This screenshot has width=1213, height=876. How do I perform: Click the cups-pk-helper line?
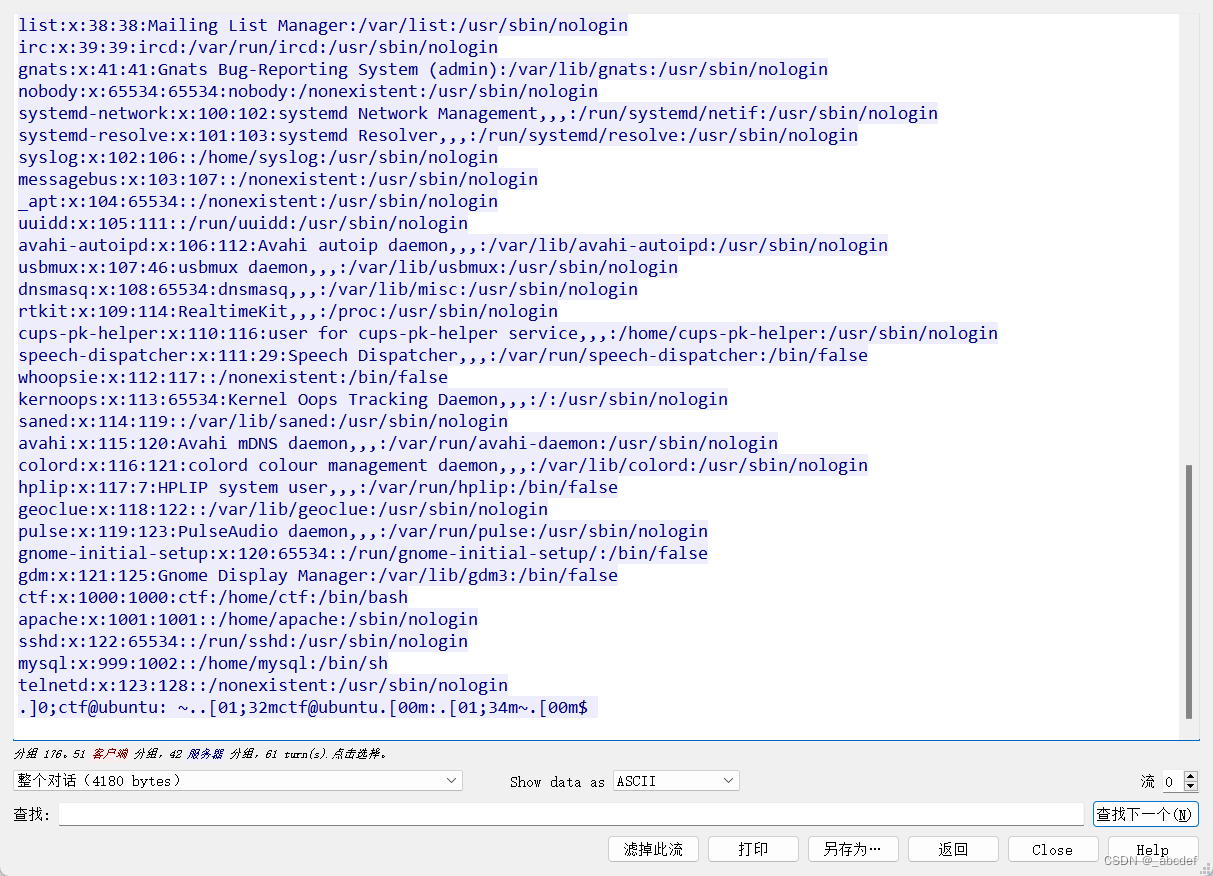coord(508,333)
